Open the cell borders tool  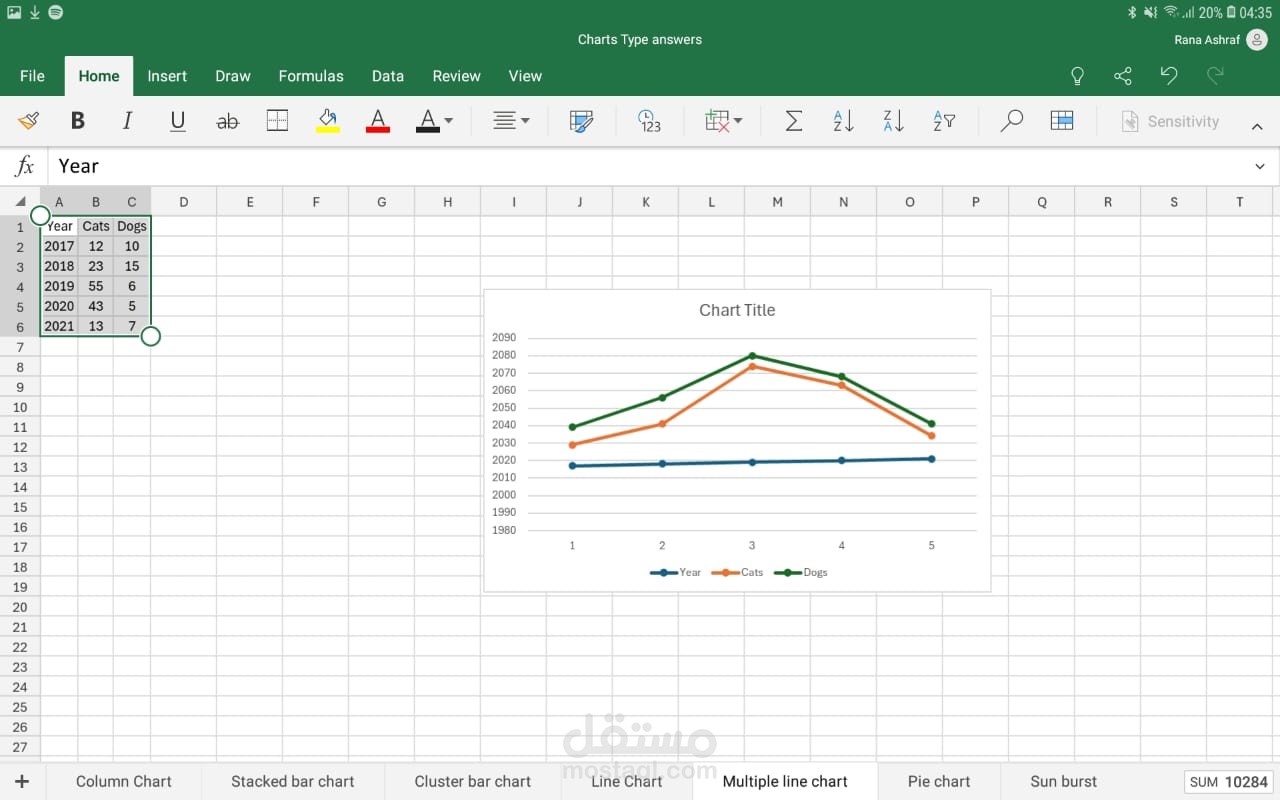click(278, 121)
